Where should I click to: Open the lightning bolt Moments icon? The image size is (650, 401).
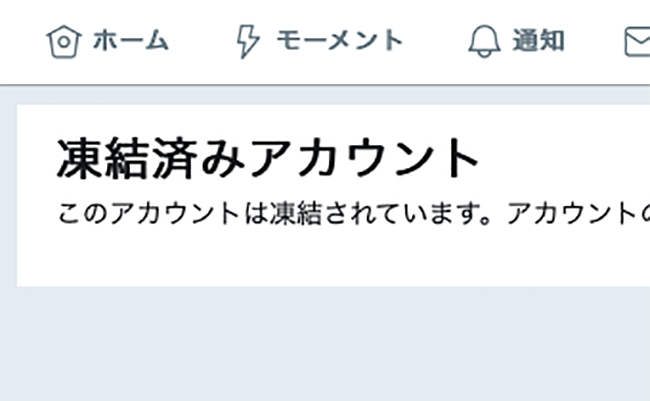[x=247, y=41]
